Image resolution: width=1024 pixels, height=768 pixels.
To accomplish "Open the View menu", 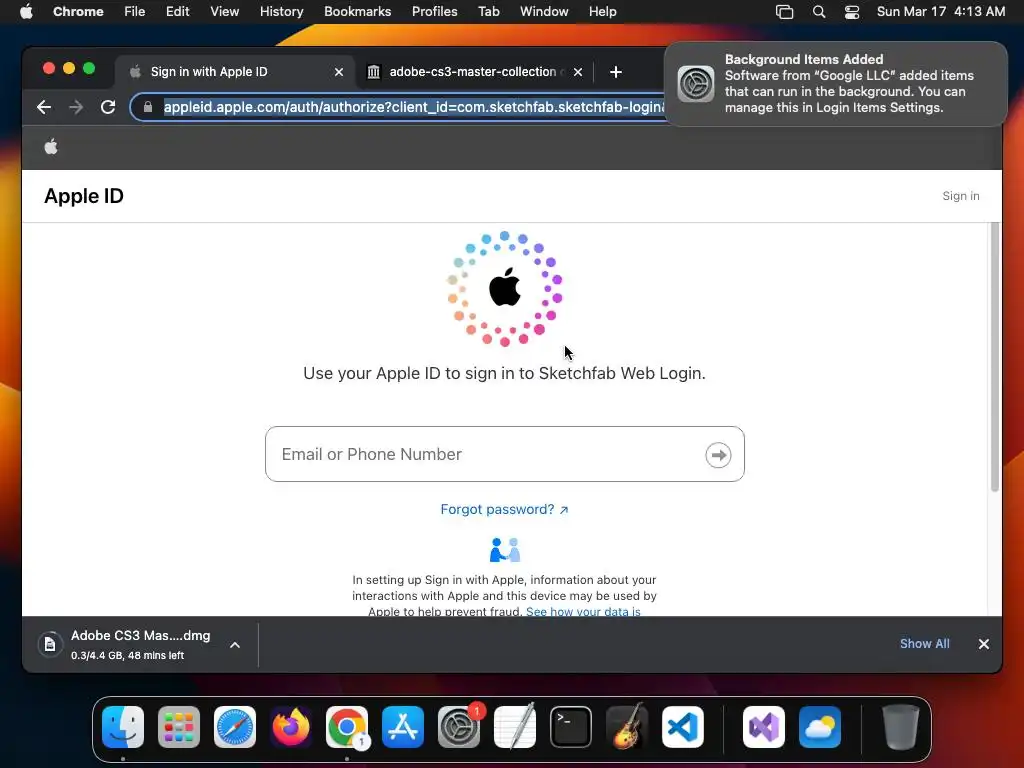I will click(225, 11).
